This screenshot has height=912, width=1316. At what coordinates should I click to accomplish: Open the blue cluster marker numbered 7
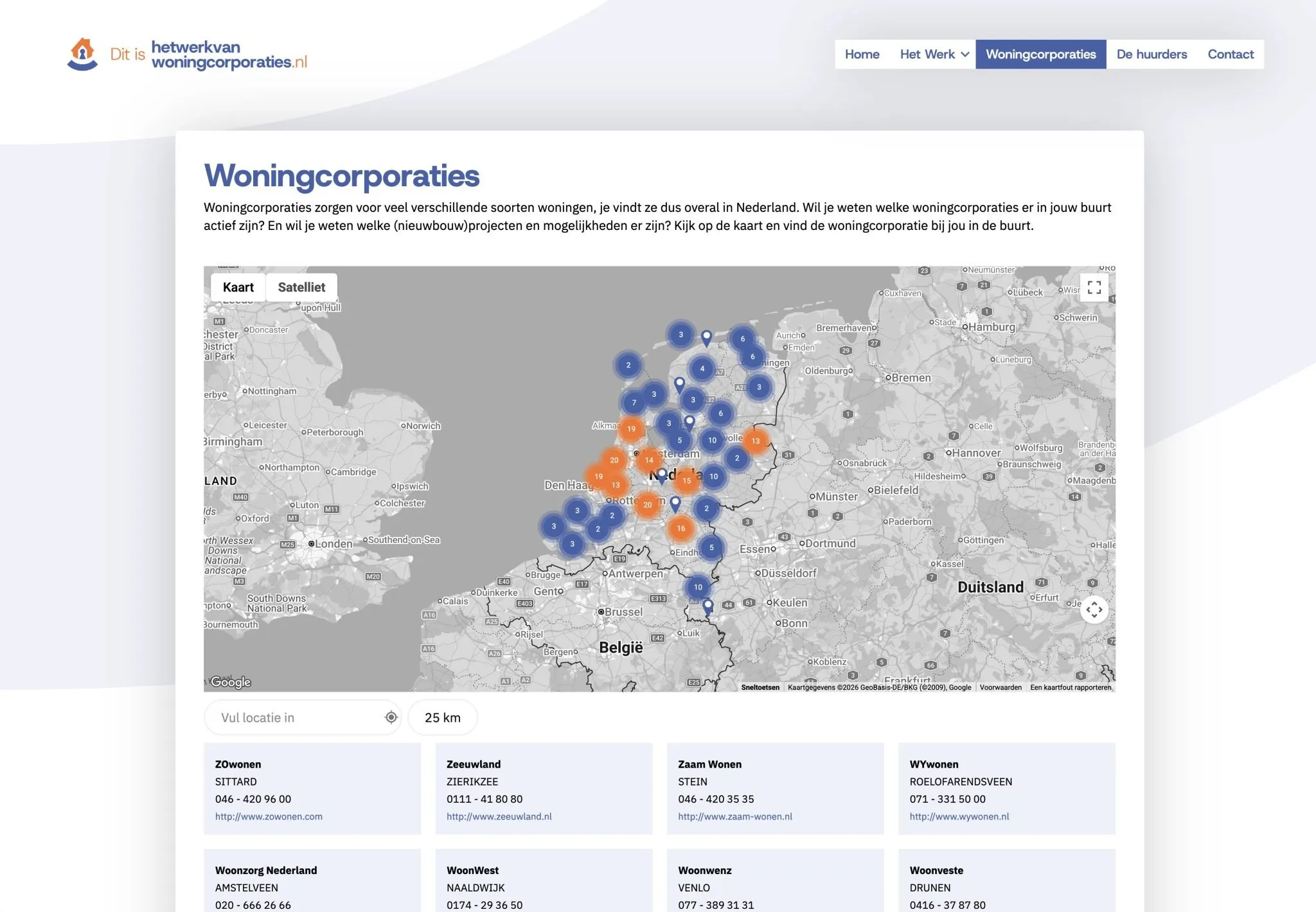tap(634, 403)
